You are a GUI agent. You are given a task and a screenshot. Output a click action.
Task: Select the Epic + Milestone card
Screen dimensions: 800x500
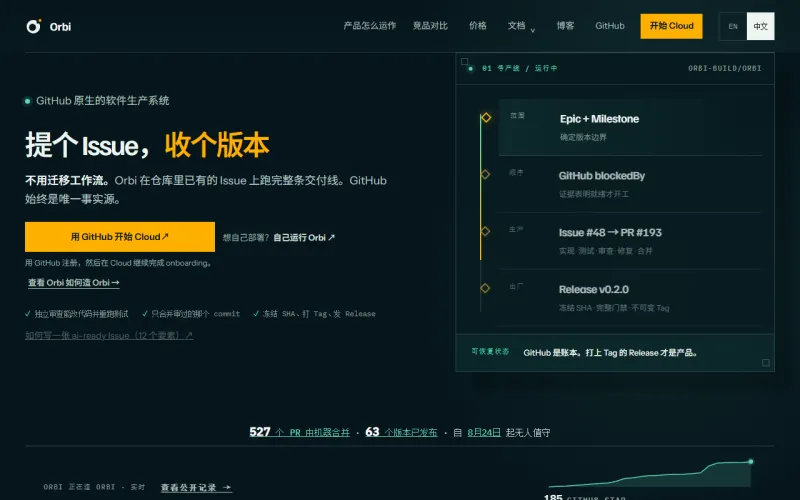[630, 127]
